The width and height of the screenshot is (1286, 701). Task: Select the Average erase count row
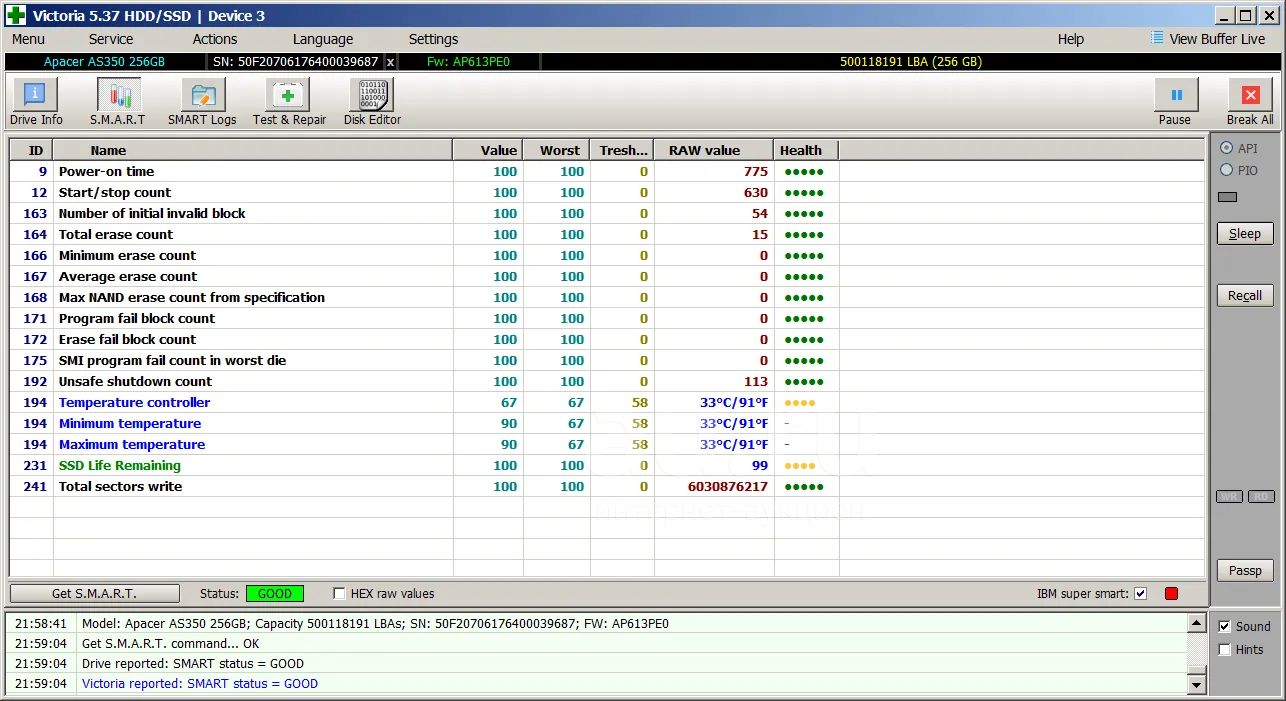pyautogui.click(x=607, y=276)
